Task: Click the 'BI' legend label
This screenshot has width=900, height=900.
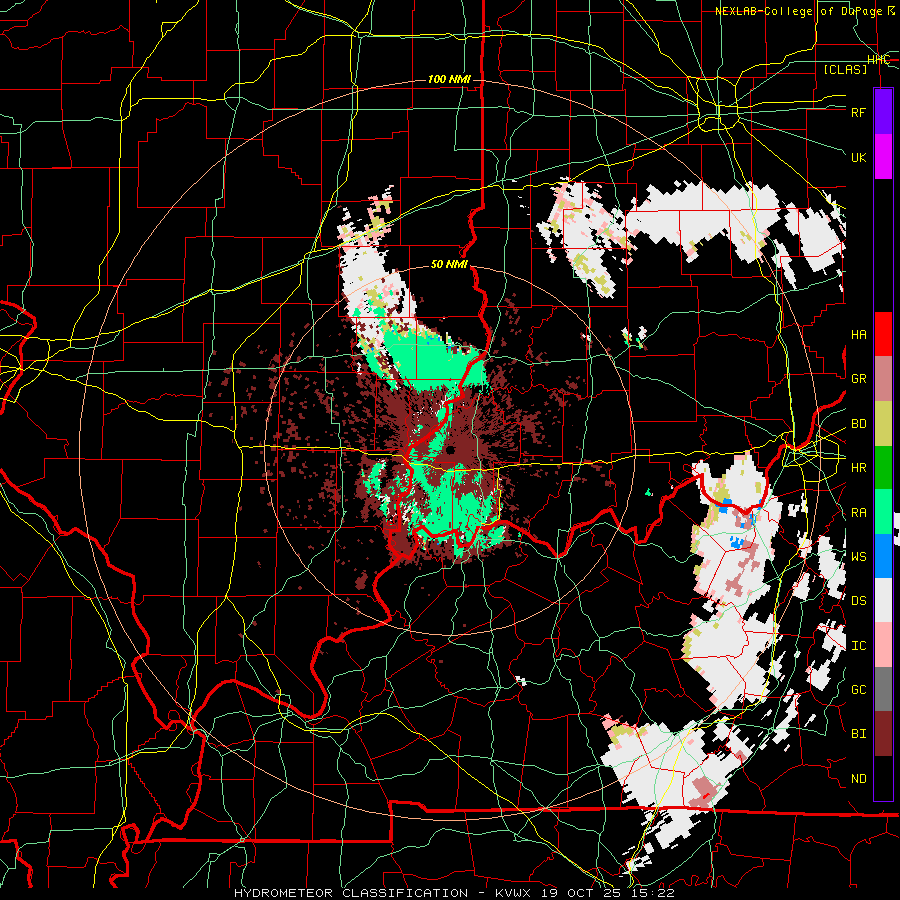Action: (858, 734)
